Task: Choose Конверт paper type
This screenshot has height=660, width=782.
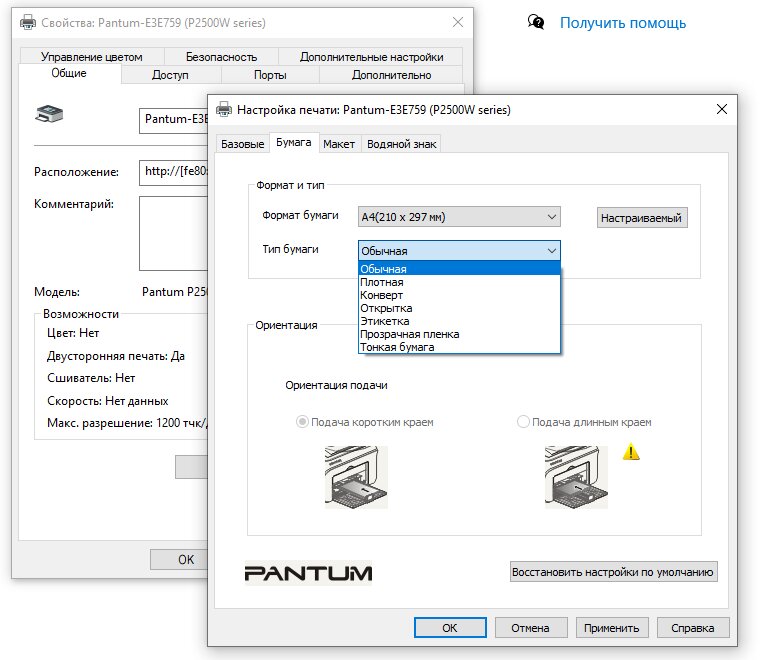Action: 459,295
